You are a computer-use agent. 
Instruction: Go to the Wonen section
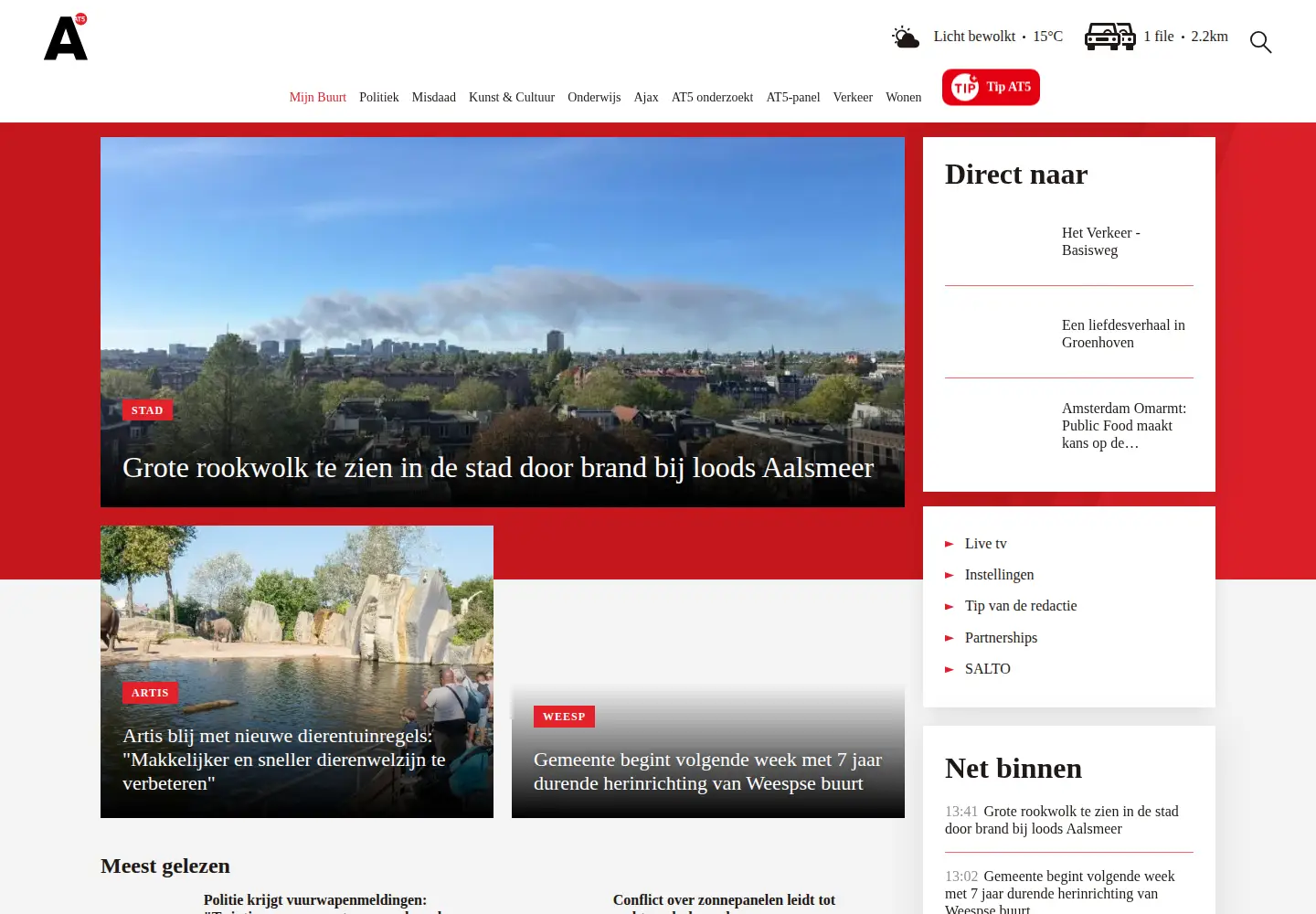(904, 97)
